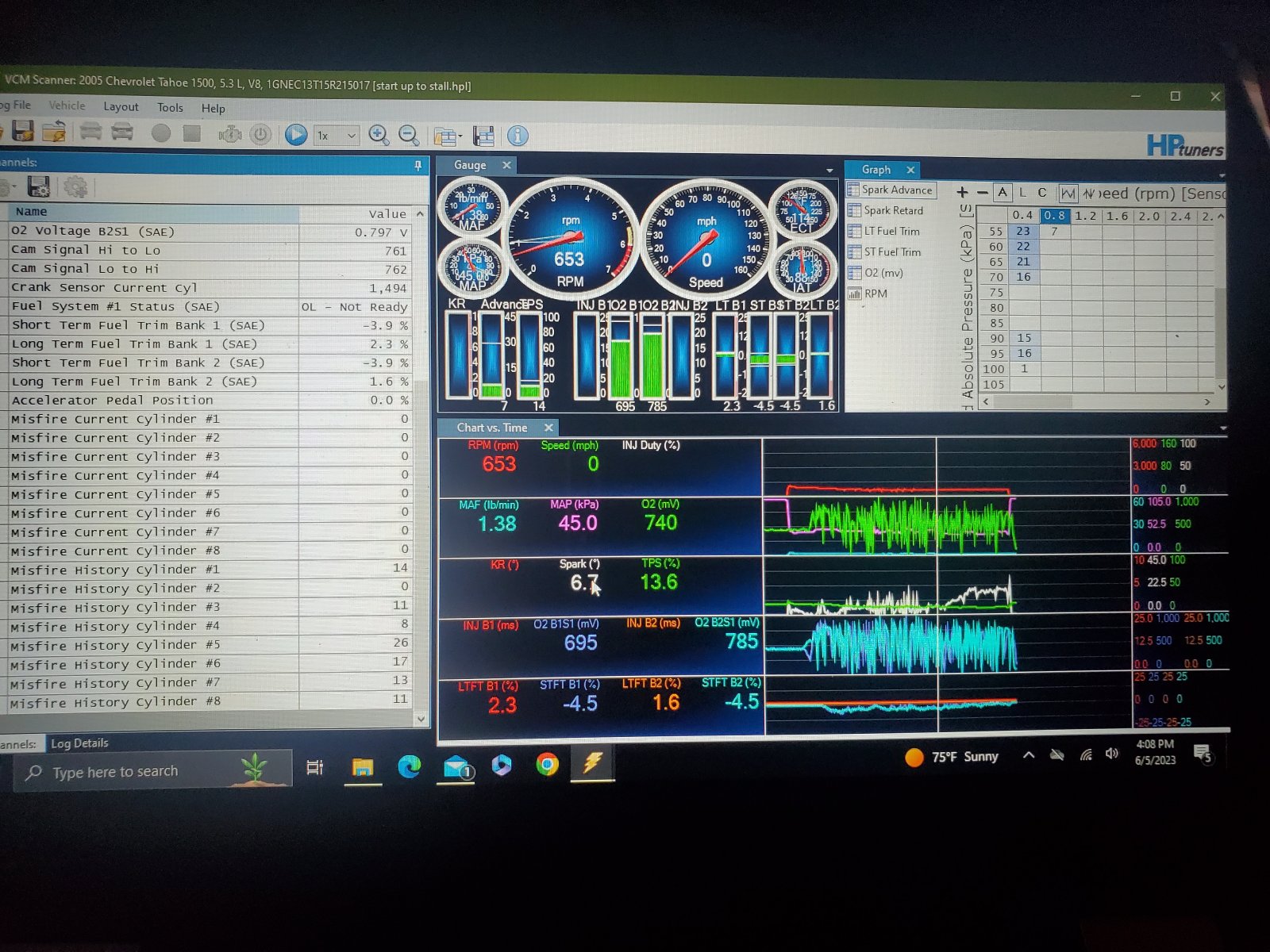Select Spark Retard in the graph list
This screenshot has width=1270, height=952.
coord(886,210)
